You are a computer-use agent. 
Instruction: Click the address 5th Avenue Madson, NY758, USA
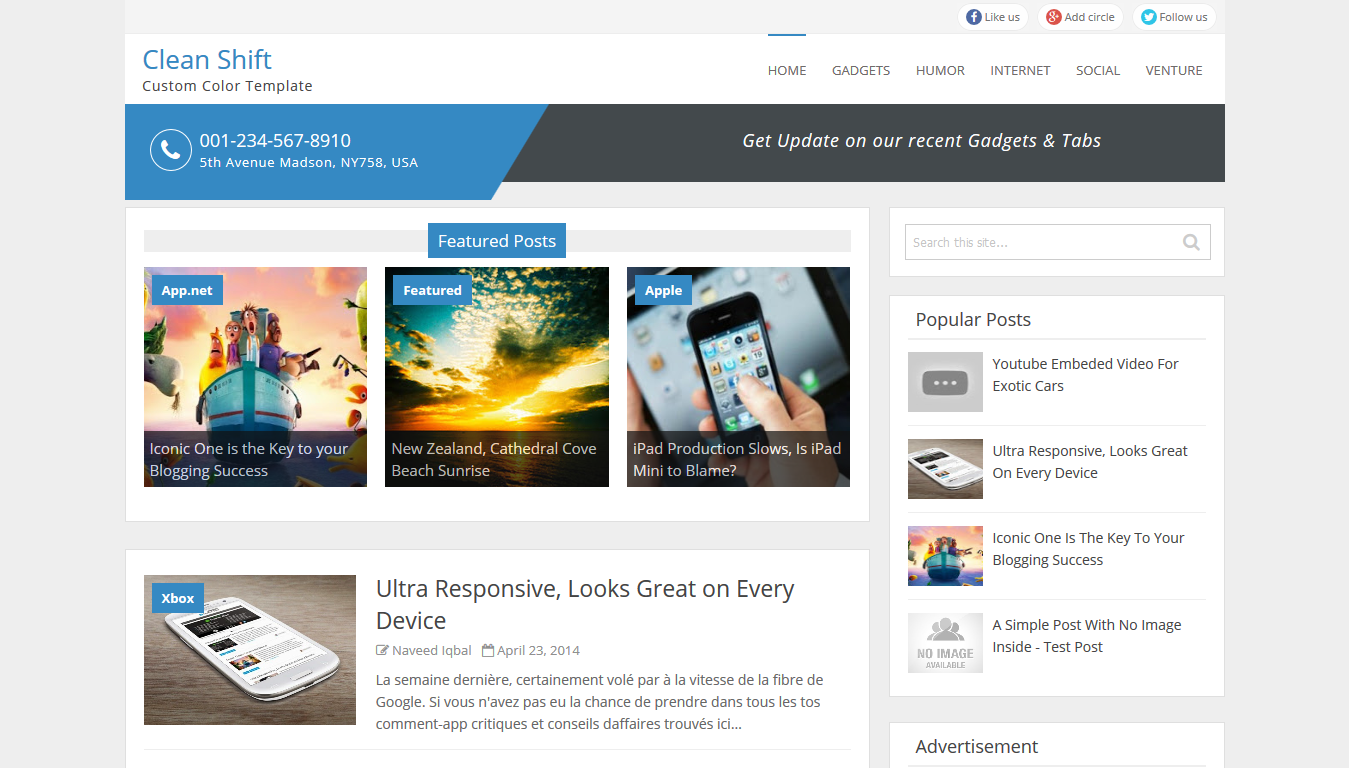click(308, 162)
